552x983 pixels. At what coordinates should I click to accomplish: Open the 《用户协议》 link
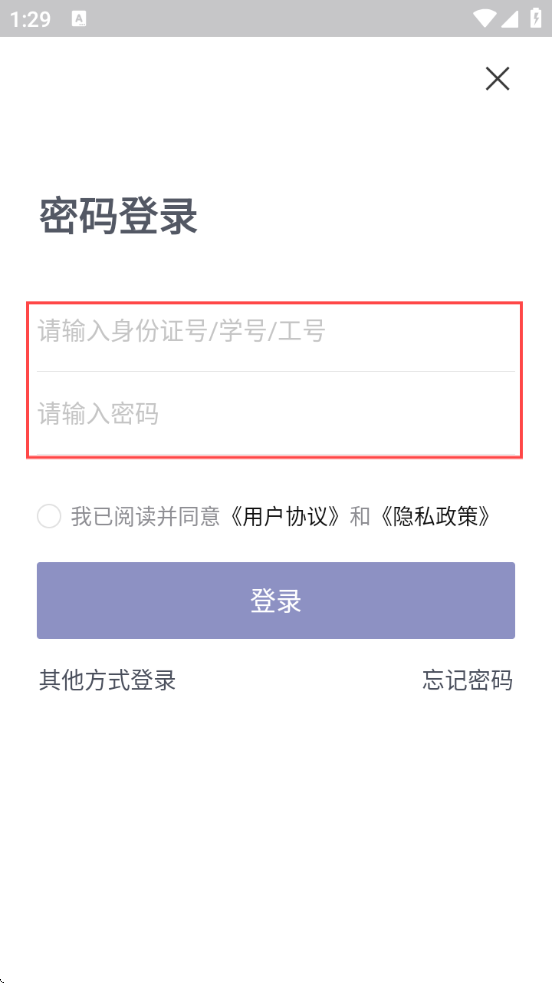(286, 516)
